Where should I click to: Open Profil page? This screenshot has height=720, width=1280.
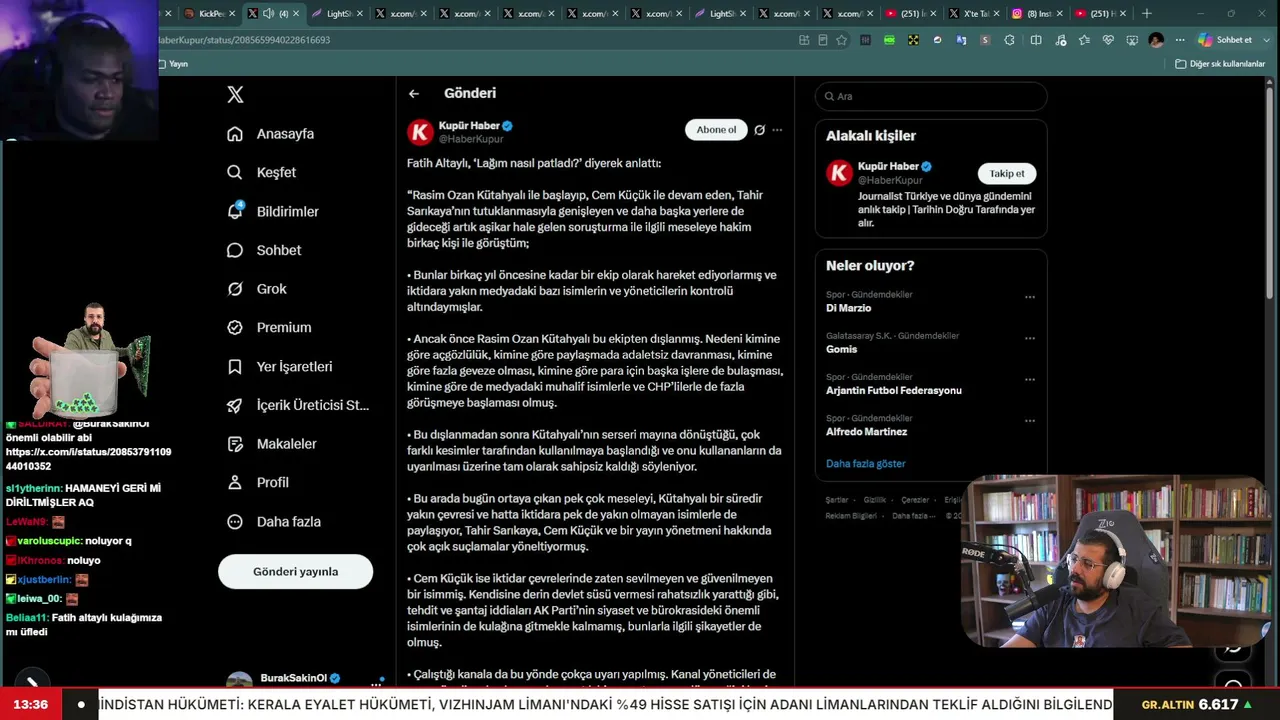point(258,482)
